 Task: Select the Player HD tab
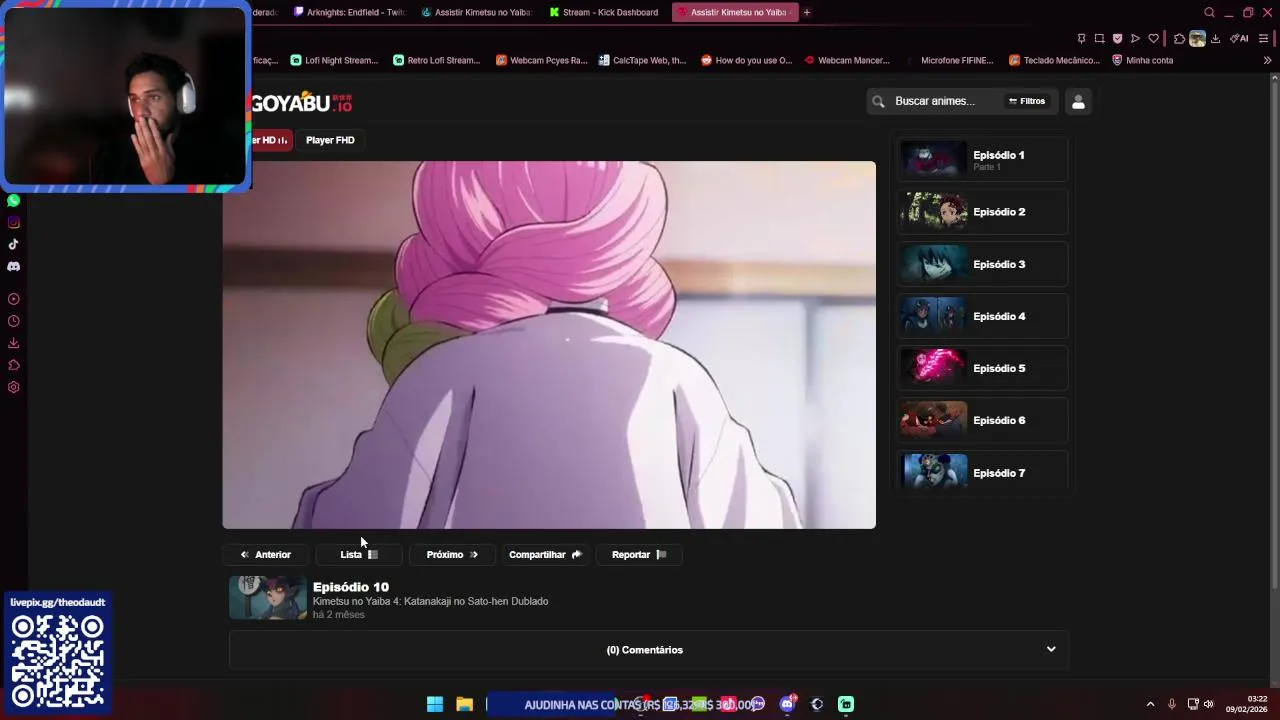coord(270,140)
